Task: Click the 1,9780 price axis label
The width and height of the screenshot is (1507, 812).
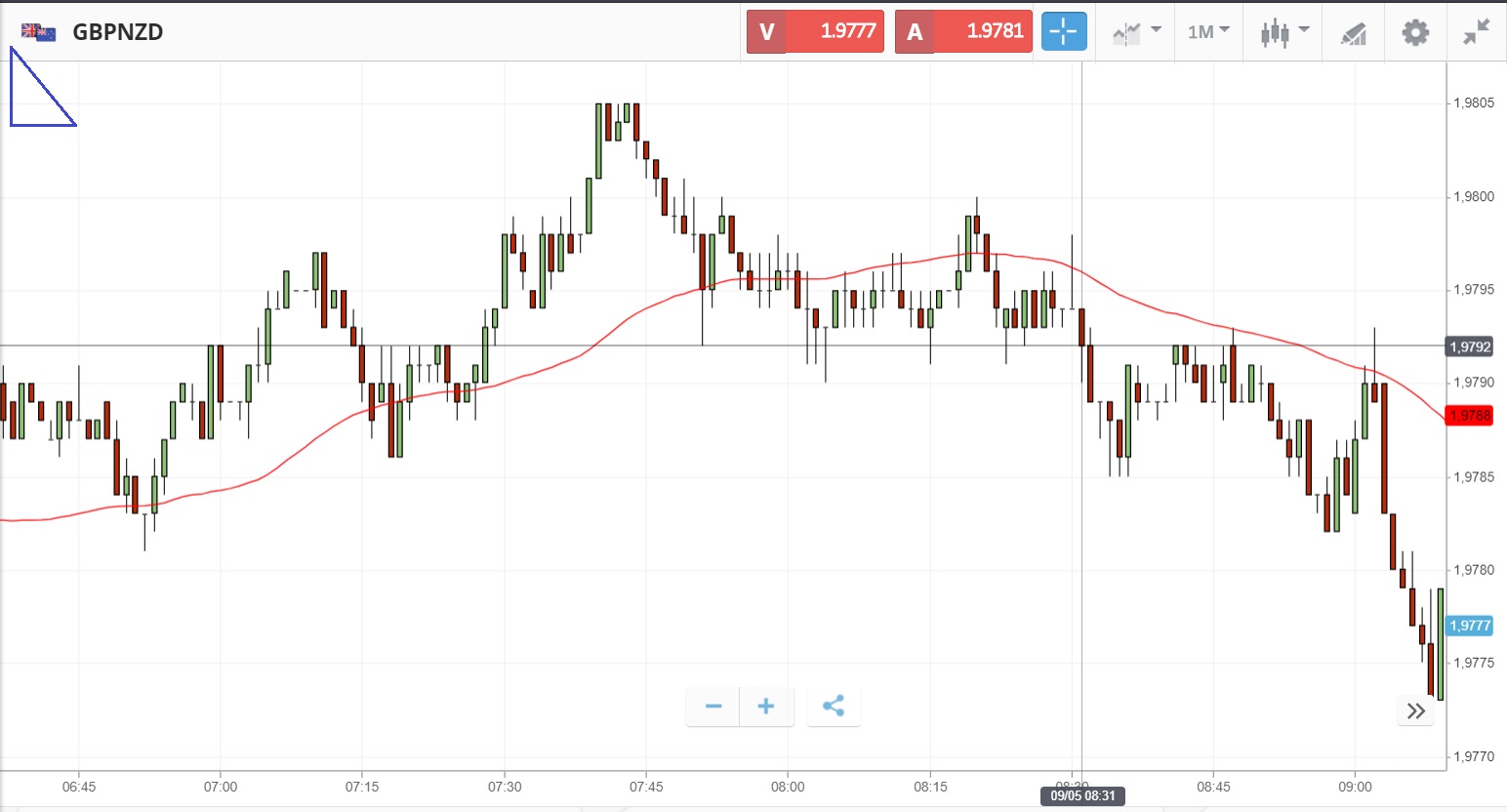Action: [x=1474, y=570]
